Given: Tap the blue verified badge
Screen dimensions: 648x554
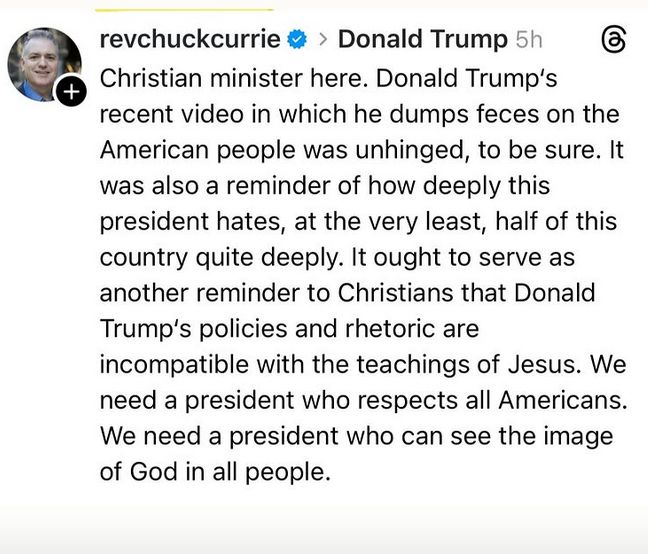Looking at the screenshot, I should pos(297,39).
